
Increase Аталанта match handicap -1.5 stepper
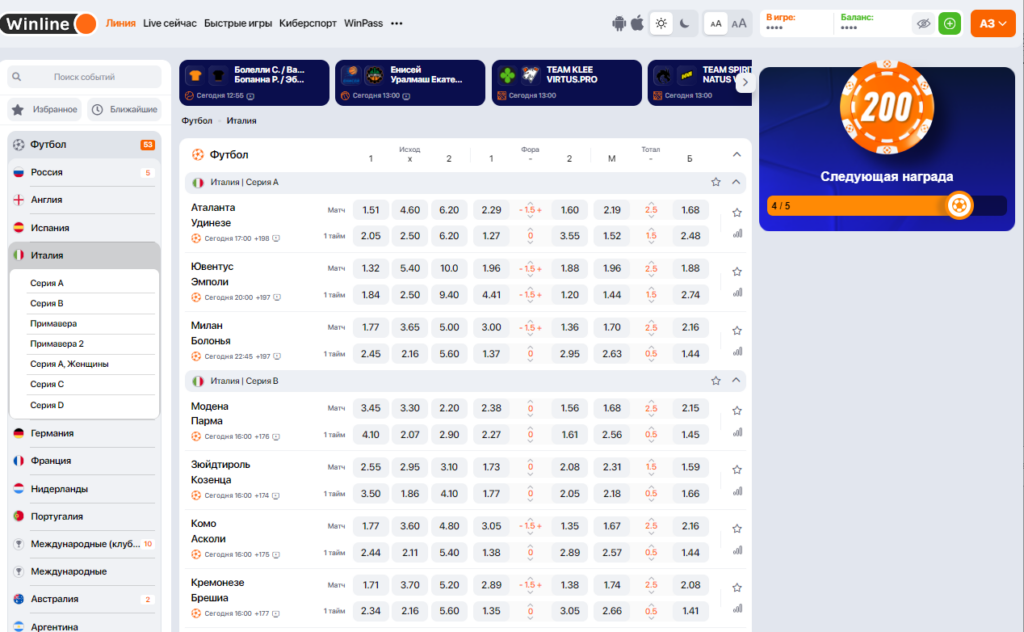tap(539, 210)
